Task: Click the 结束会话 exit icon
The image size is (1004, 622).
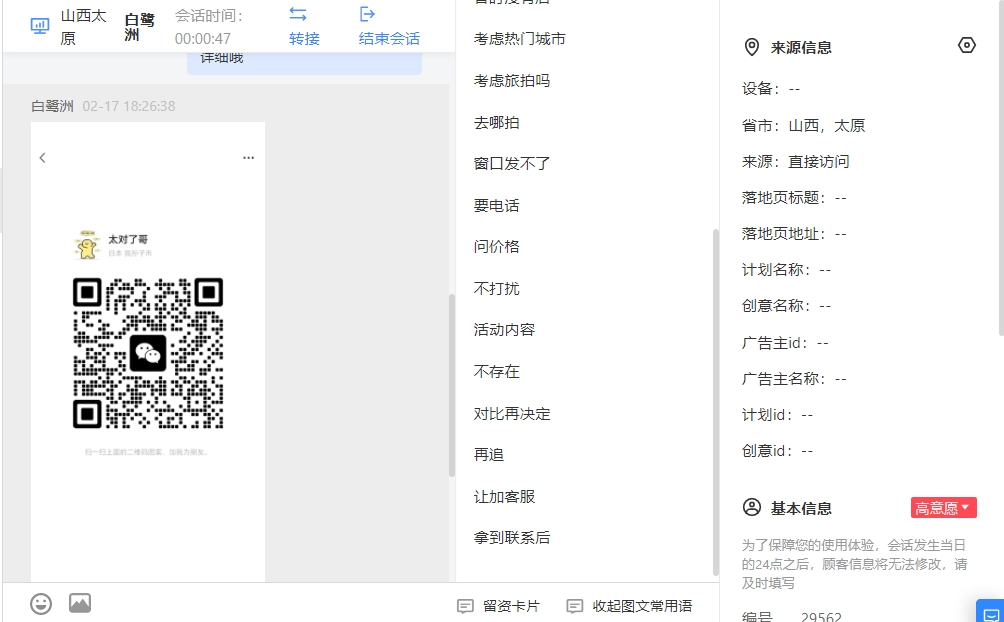Action: tap(367, 14)
